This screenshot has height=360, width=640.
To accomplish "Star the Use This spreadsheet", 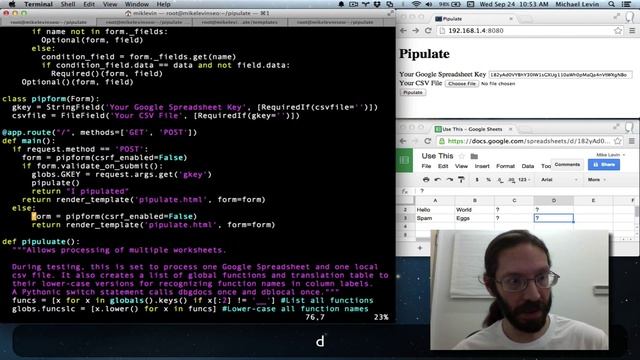I will (462, 156).
